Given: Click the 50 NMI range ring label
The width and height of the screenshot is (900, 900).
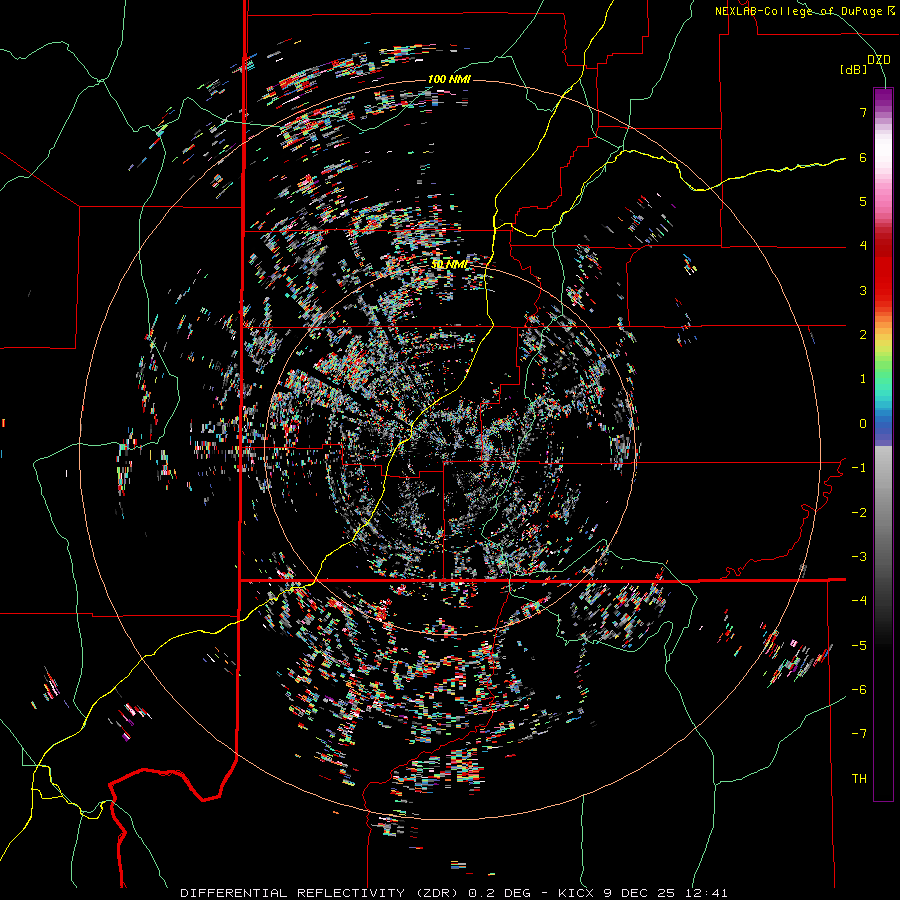Looking at the screenshot, I should [449, 264].
